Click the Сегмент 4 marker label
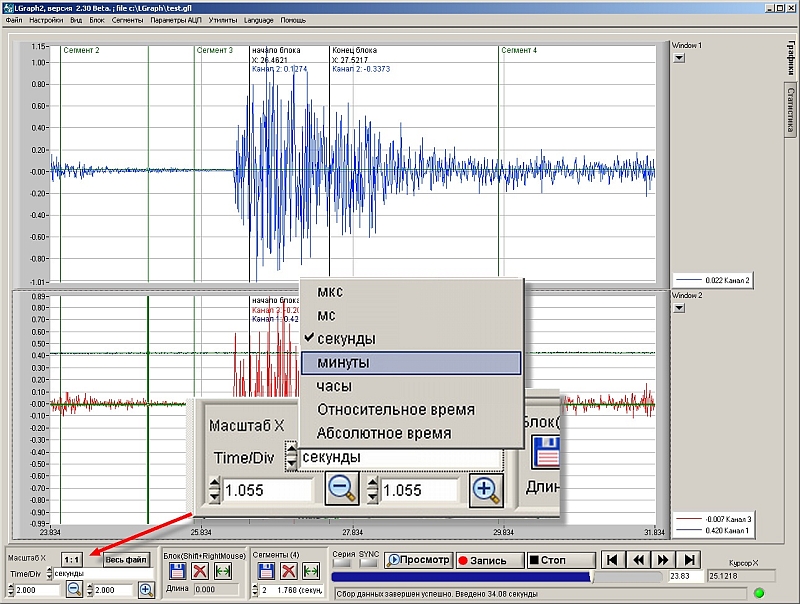Viewport: 800px width, 604px height. coord(519,51)
